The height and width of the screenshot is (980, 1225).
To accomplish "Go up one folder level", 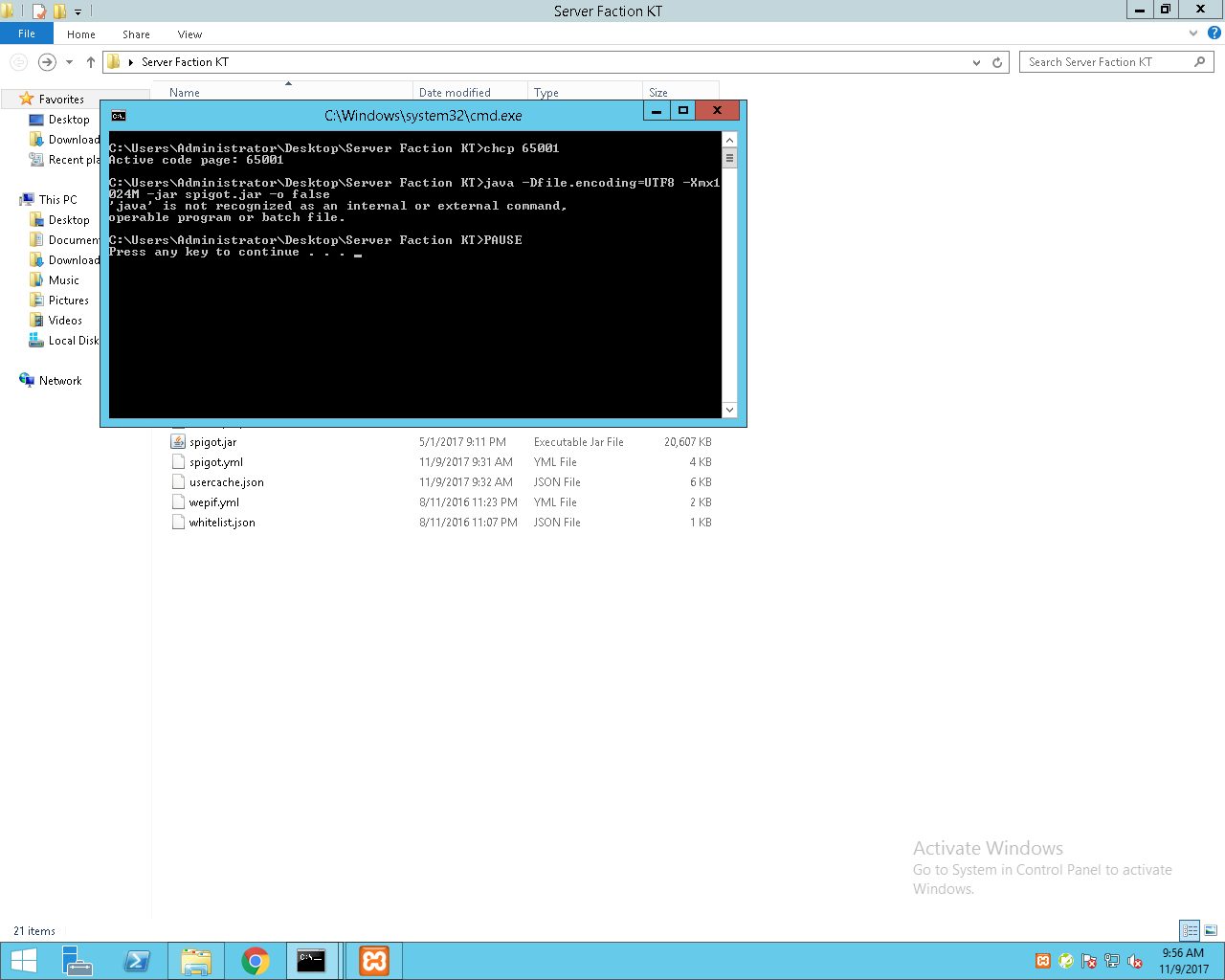I will pyautogui.click(x=91, y=62).
